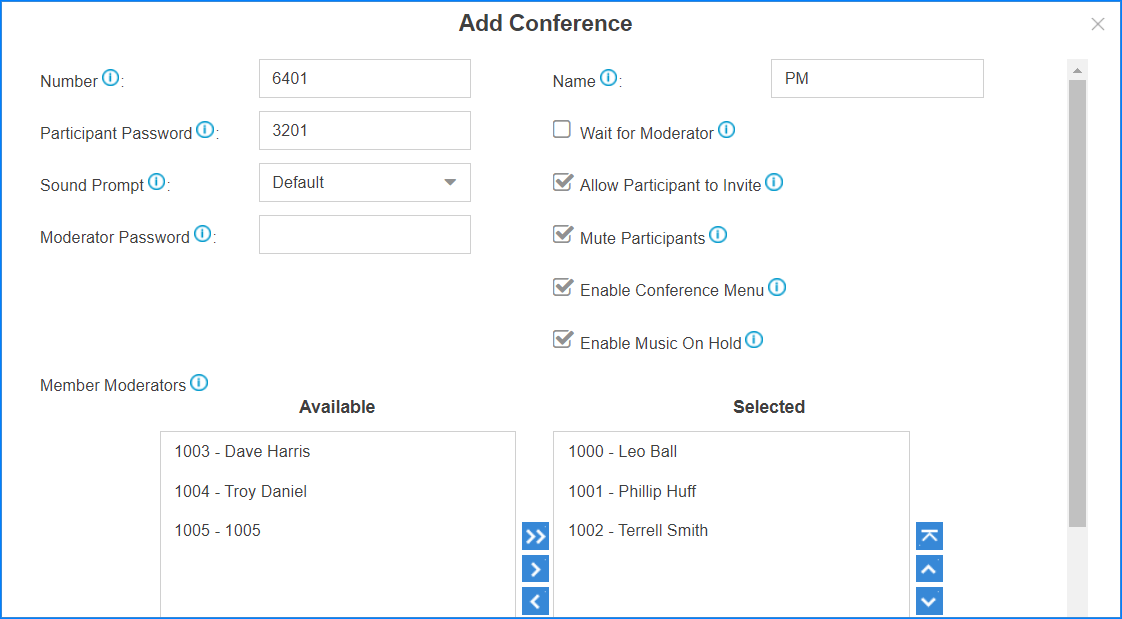Click the Number field containing 6401
This screenshot has height=619, width=1122.
[365, 78]
